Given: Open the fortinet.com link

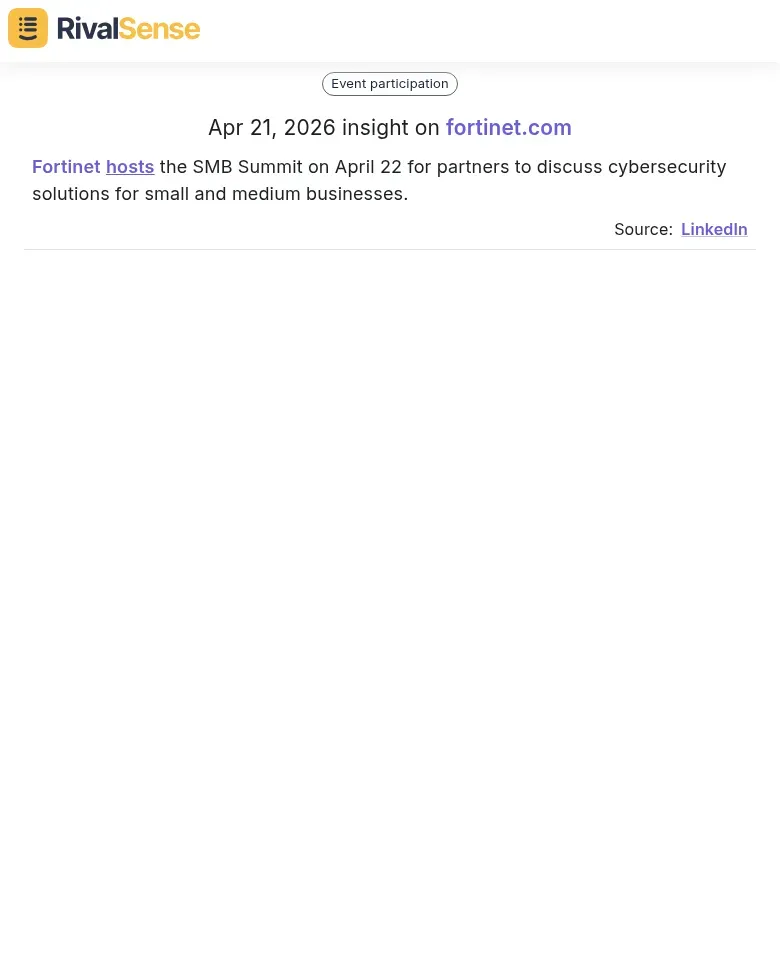Looking at the screenshot, I should click(508, 127).
